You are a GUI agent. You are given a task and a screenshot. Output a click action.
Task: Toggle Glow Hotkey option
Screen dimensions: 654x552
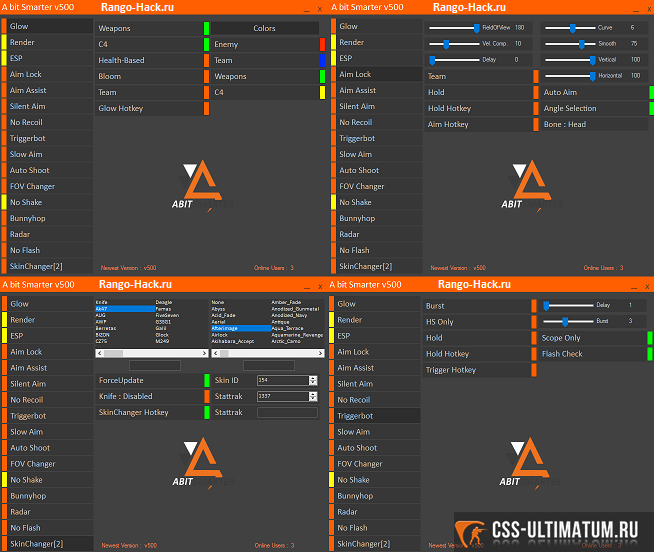pyautogui.click(x=152, y=108)
